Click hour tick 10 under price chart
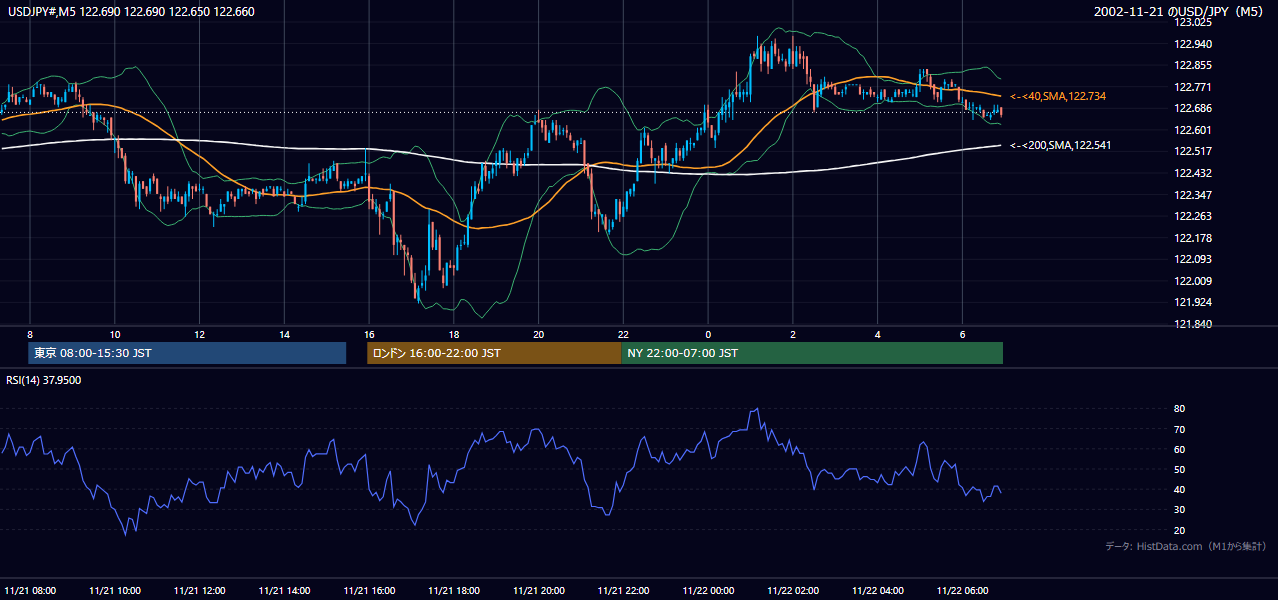The height and width of the screenshot is (600, 1278). point(115,334)
